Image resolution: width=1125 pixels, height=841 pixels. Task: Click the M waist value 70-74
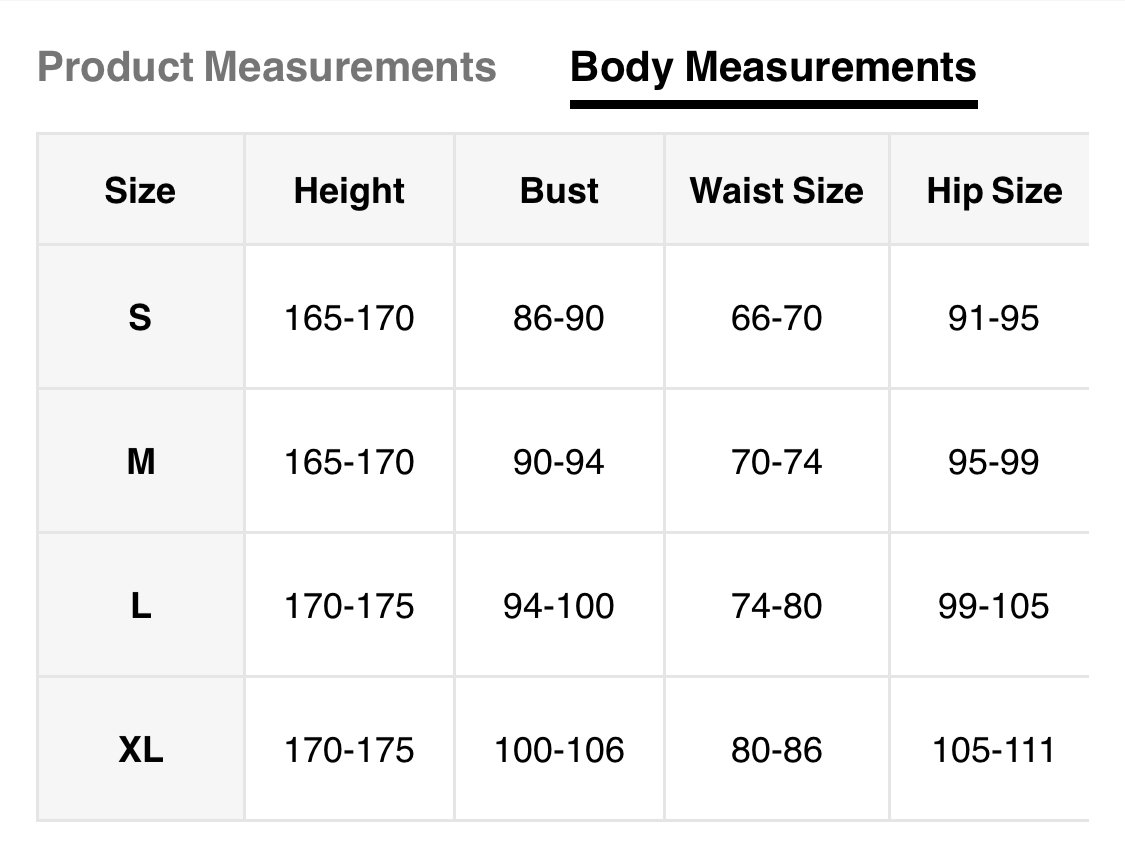[776, 462]
